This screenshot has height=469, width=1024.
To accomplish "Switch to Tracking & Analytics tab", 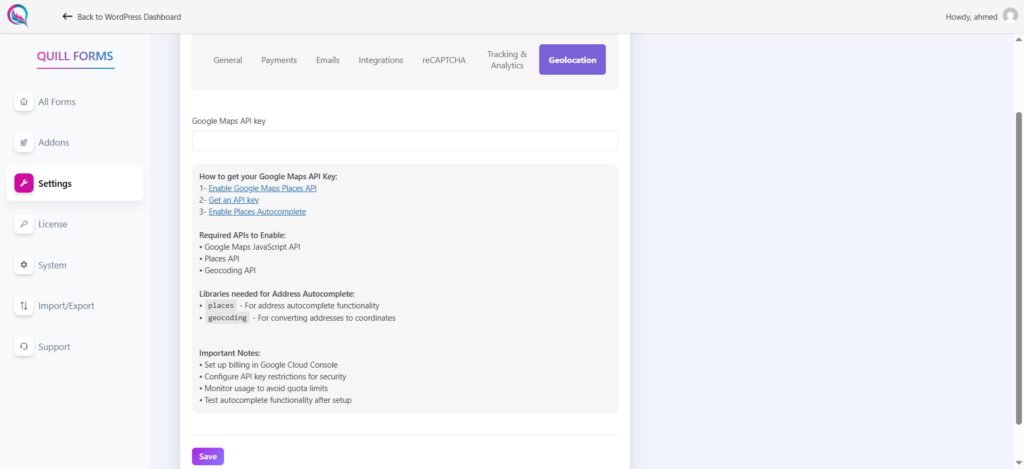I will 507,60.
